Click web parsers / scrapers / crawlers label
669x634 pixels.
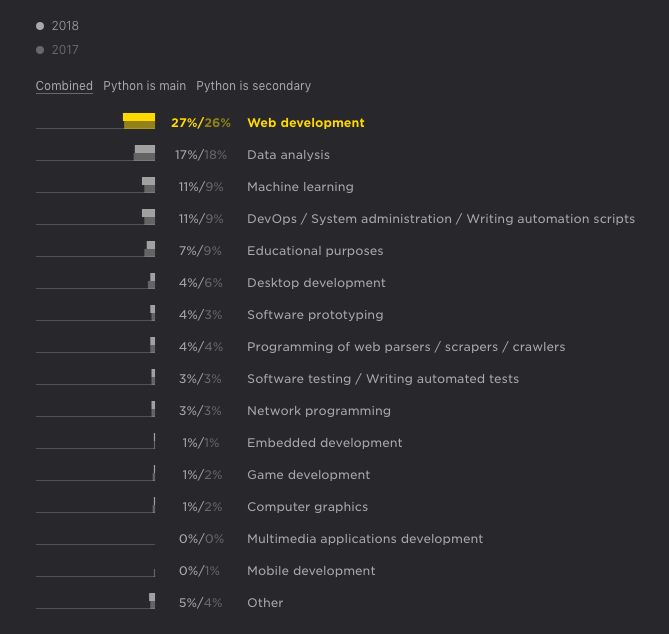pyautogui.click(x=406, y=347)
